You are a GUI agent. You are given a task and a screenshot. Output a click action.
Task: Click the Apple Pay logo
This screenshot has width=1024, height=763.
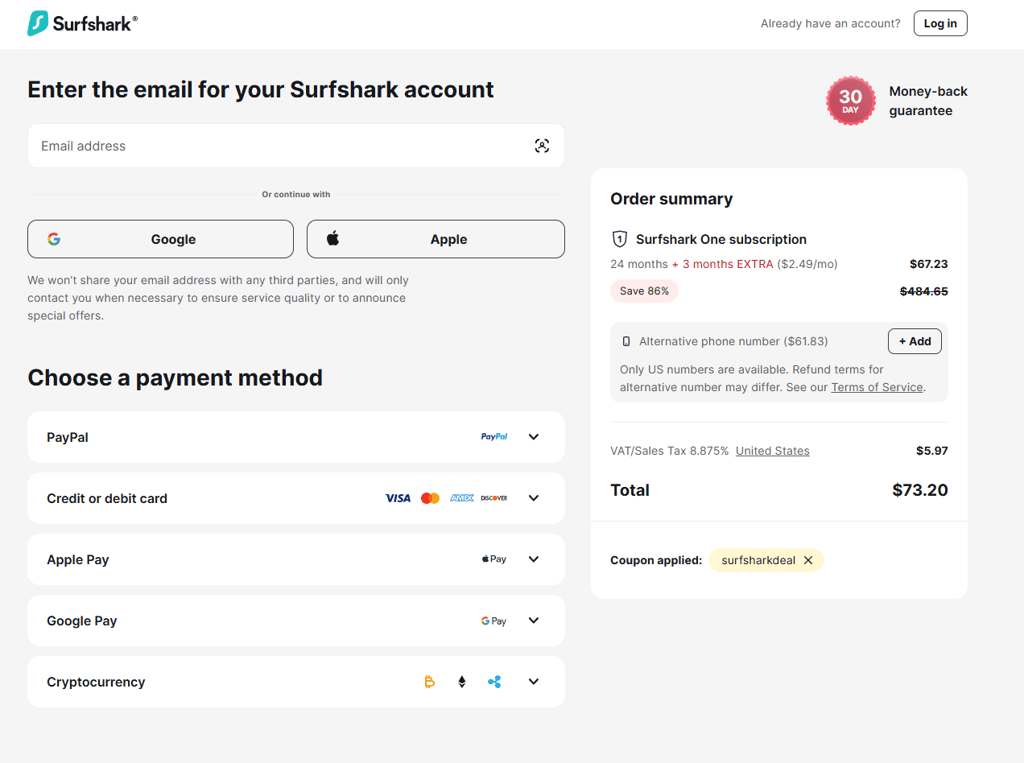click(494, 559)
